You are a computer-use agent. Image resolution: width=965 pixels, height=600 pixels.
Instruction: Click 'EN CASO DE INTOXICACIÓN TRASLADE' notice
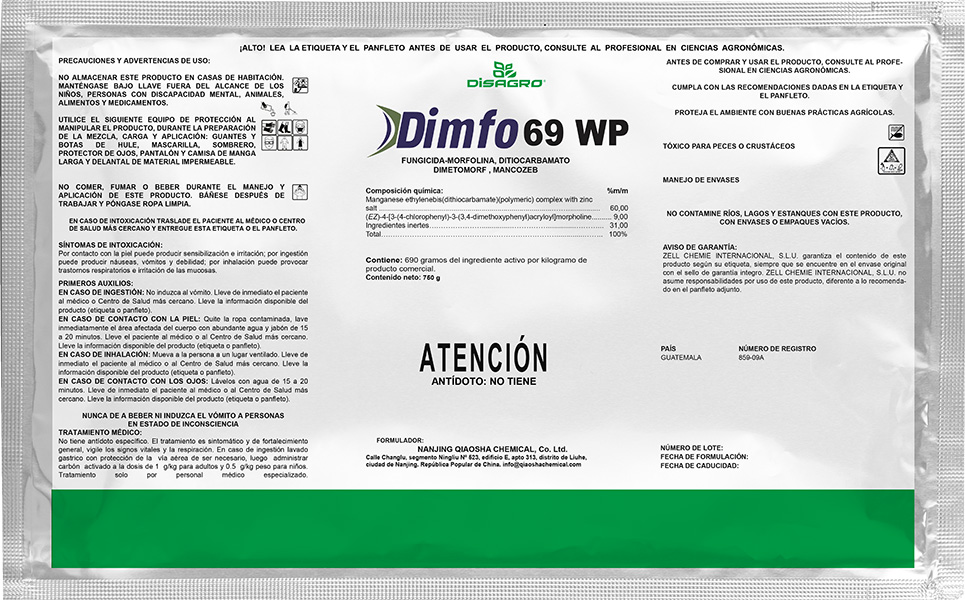pos(187,225)
